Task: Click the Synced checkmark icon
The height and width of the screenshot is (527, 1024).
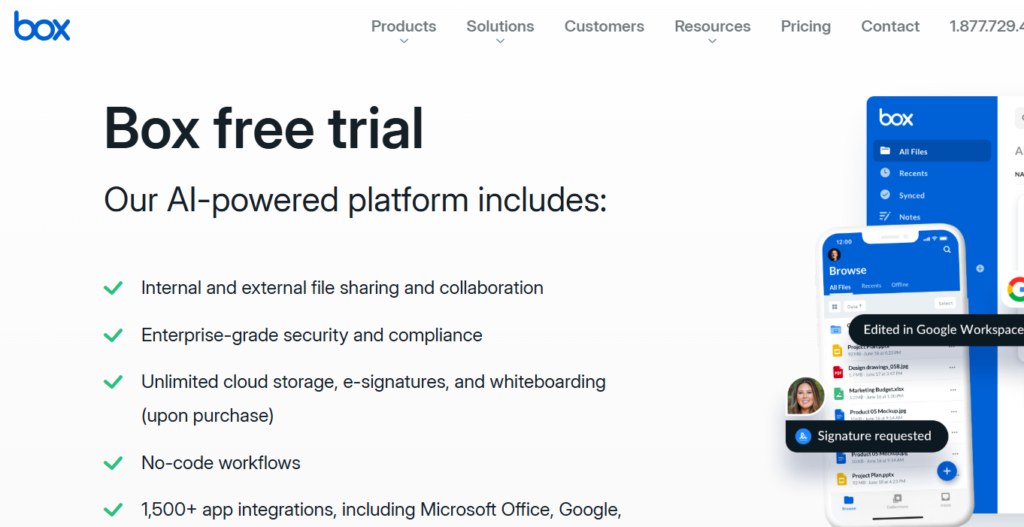Action: (x=885, y=195)
